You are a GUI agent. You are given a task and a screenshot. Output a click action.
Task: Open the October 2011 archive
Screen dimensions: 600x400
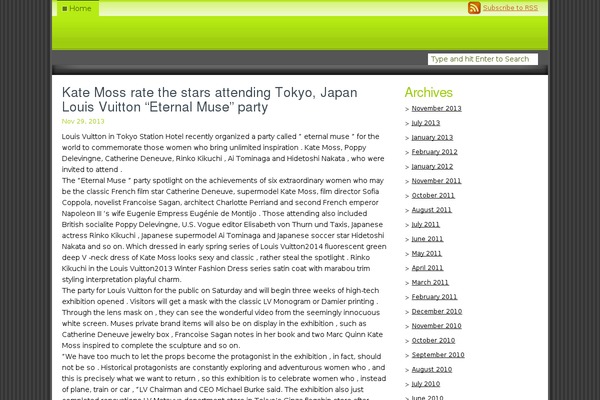(x=433, y=195)
